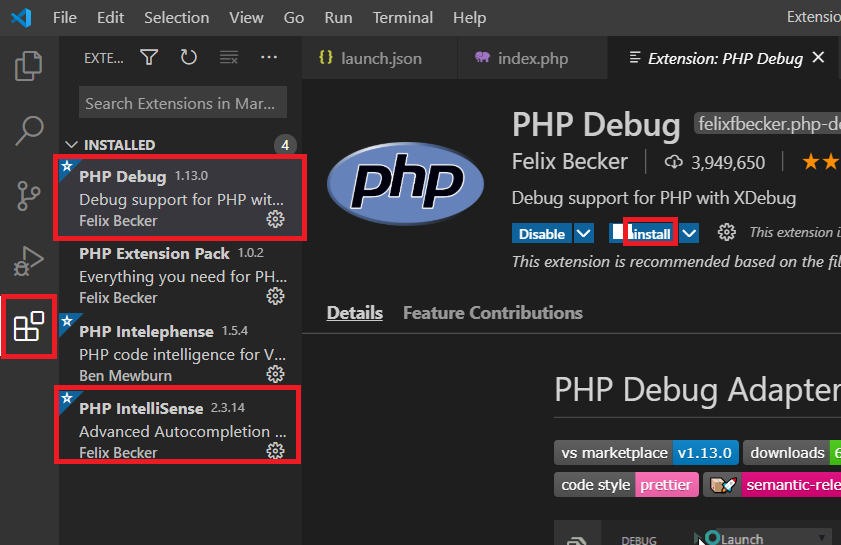Open manage gear for PHP Intelephense

(275, 374)
